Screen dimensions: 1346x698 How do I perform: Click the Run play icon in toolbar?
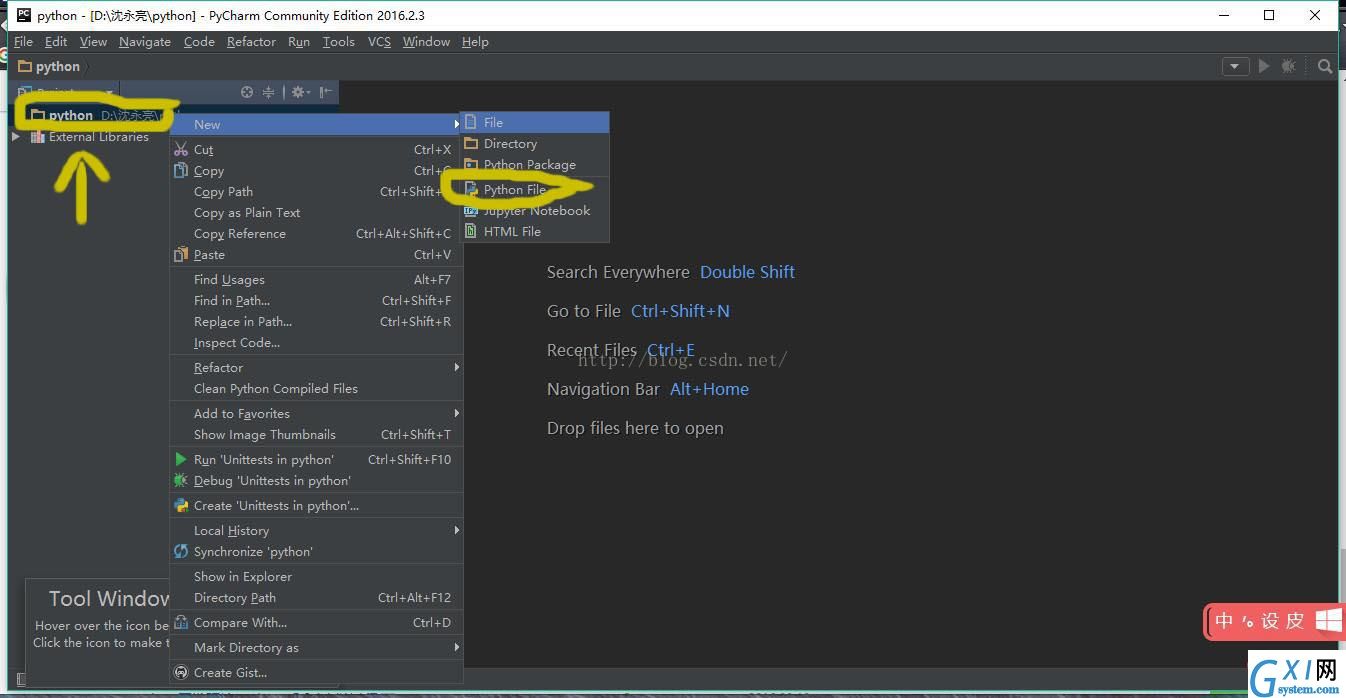pyautogui.click(x=1264, y=66)
